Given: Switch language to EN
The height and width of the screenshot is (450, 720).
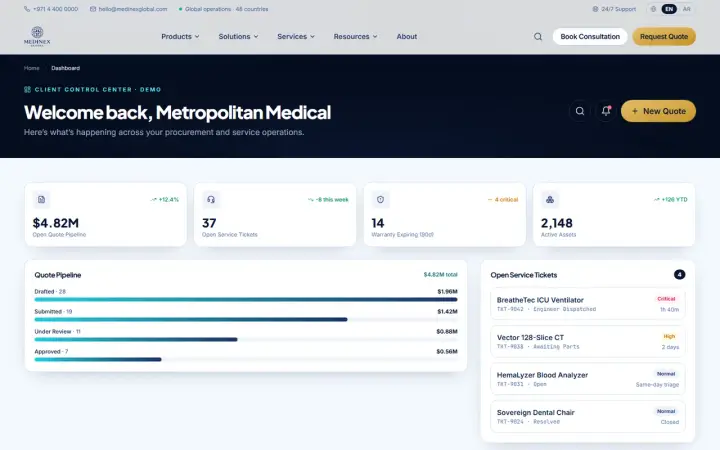Looking at the screenshot, I should point(669,9).
